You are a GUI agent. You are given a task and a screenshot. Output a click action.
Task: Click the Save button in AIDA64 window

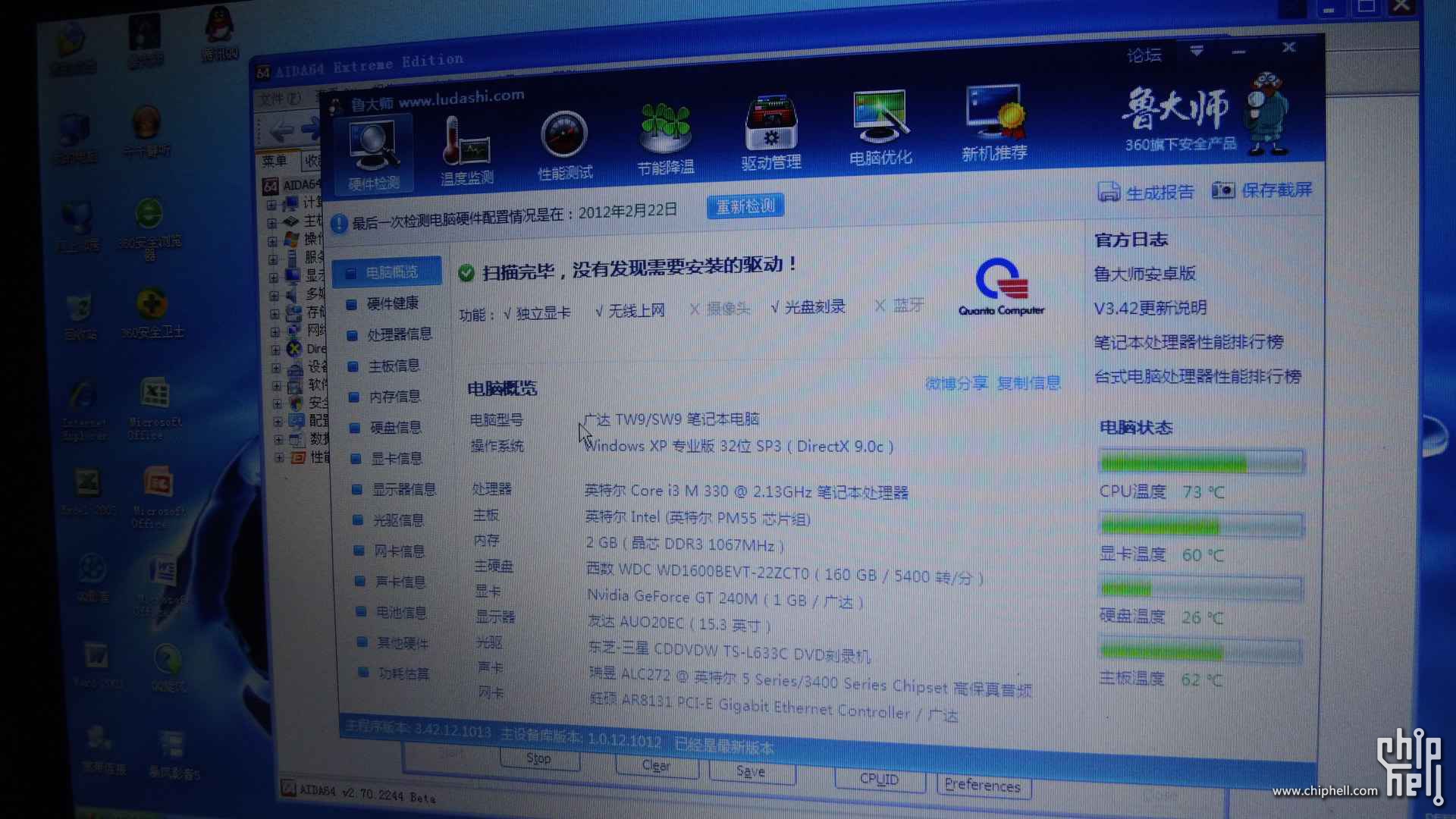click(x=751, y=772)
